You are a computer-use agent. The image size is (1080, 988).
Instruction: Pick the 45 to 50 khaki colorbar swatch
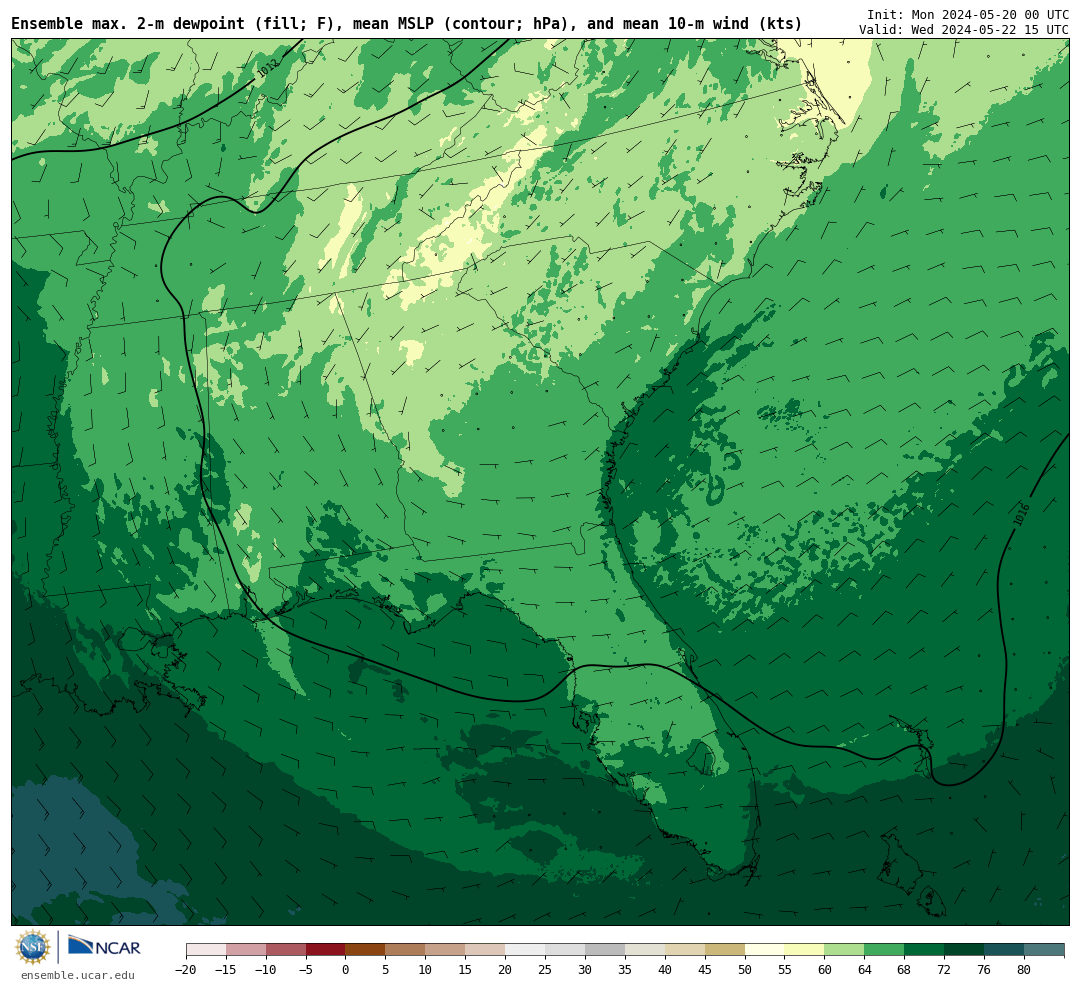725,950
